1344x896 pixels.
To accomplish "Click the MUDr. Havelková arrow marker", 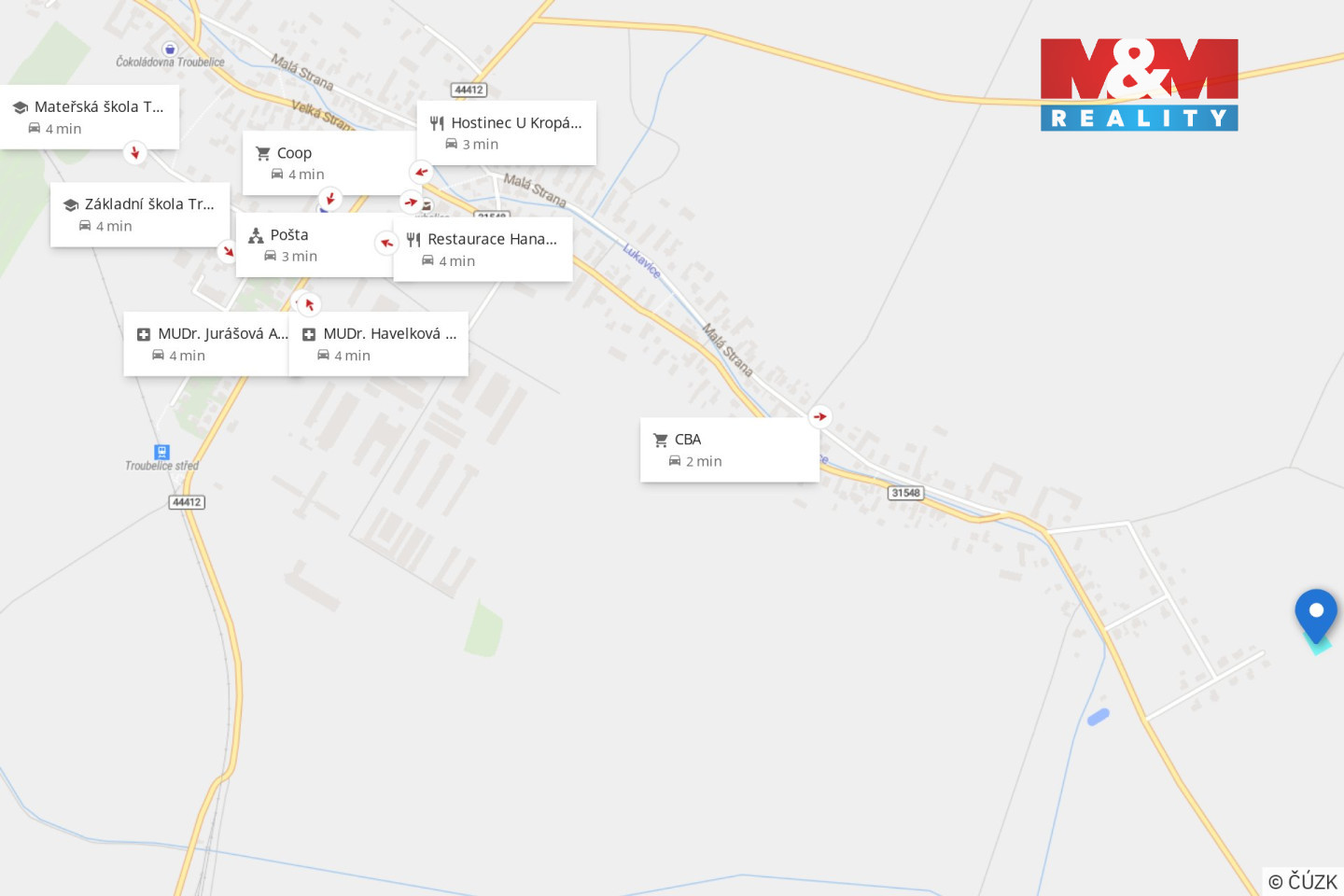I will click(x=309, y=304).
